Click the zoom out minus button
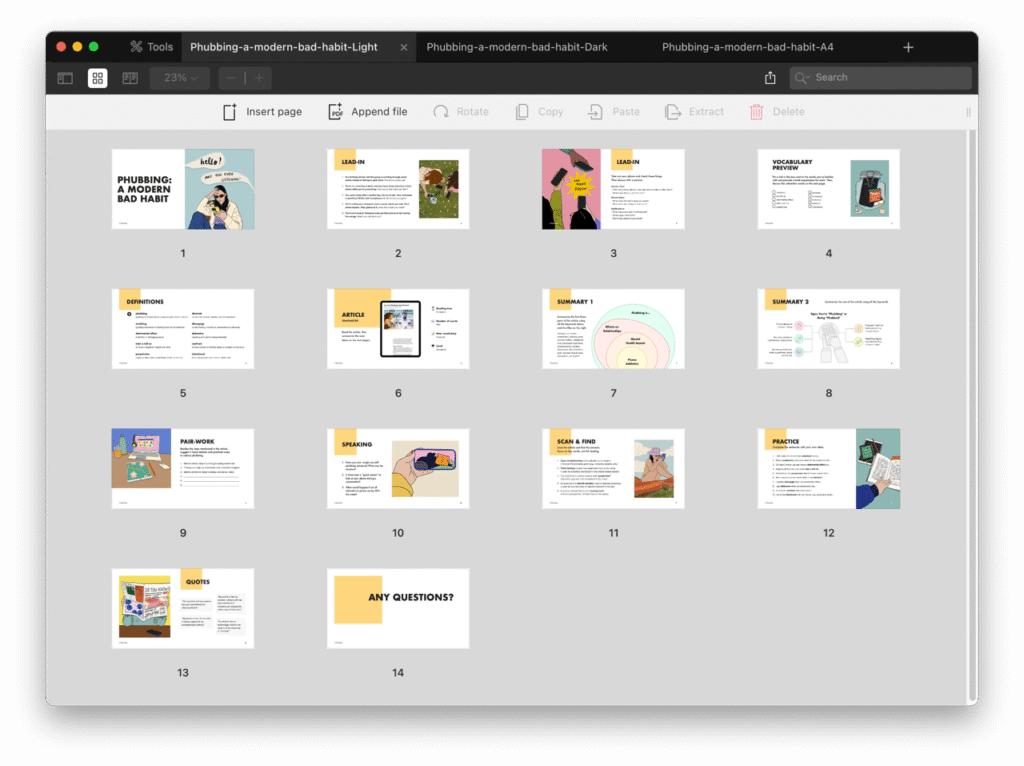The width and height of the screenshot is (1024, 766). (x=231, y=78)
